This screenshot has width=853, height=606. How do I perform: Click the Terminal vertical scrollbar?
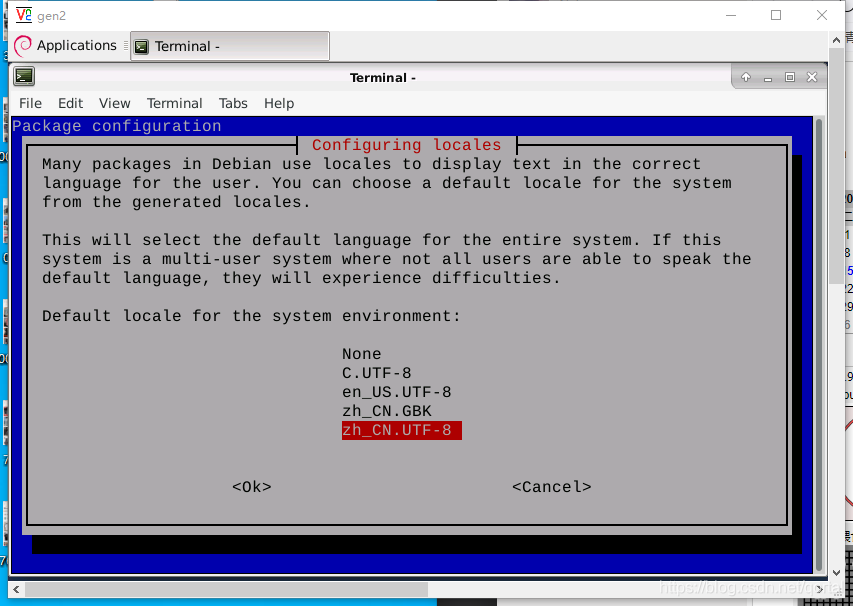pos(821,345)
